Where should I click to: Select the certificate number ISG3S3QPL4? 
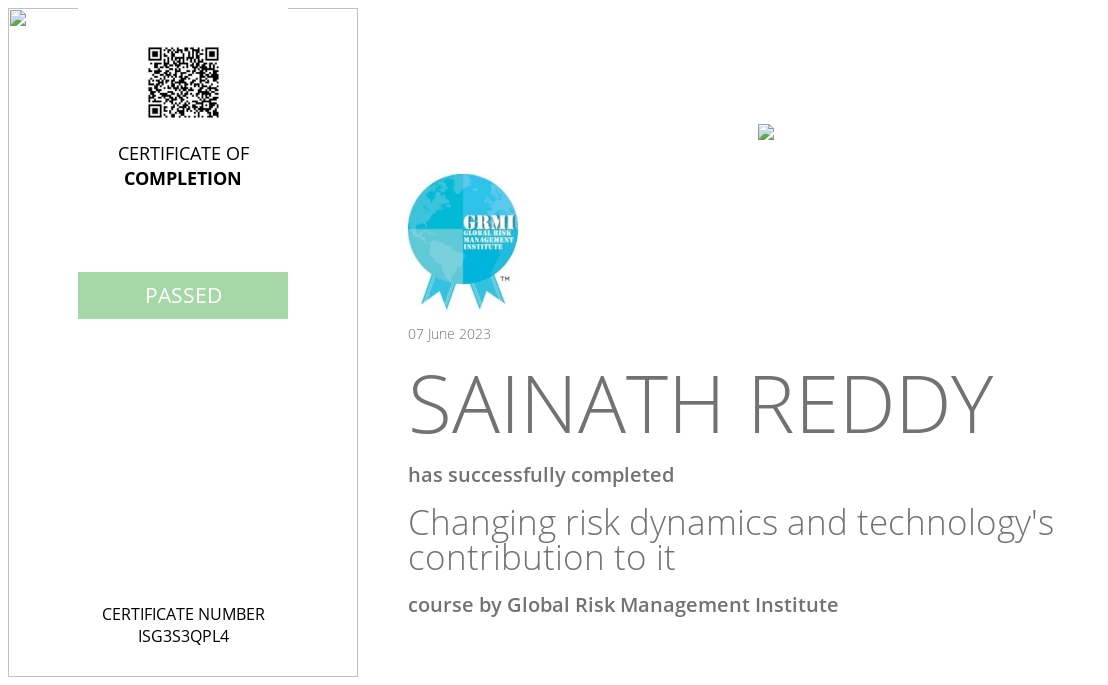coord(183,636)
